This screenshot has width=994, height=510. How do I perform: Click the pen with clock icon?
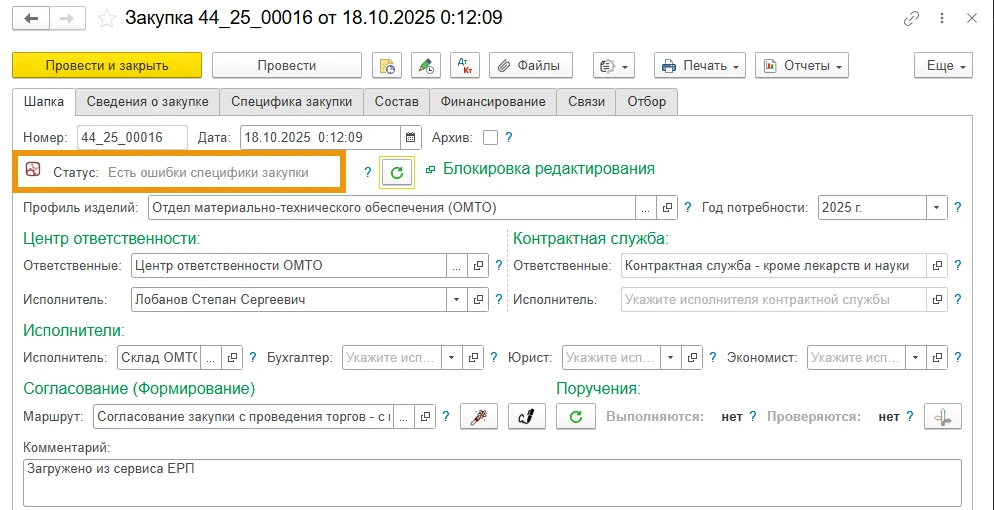click(x=426, y=65)
